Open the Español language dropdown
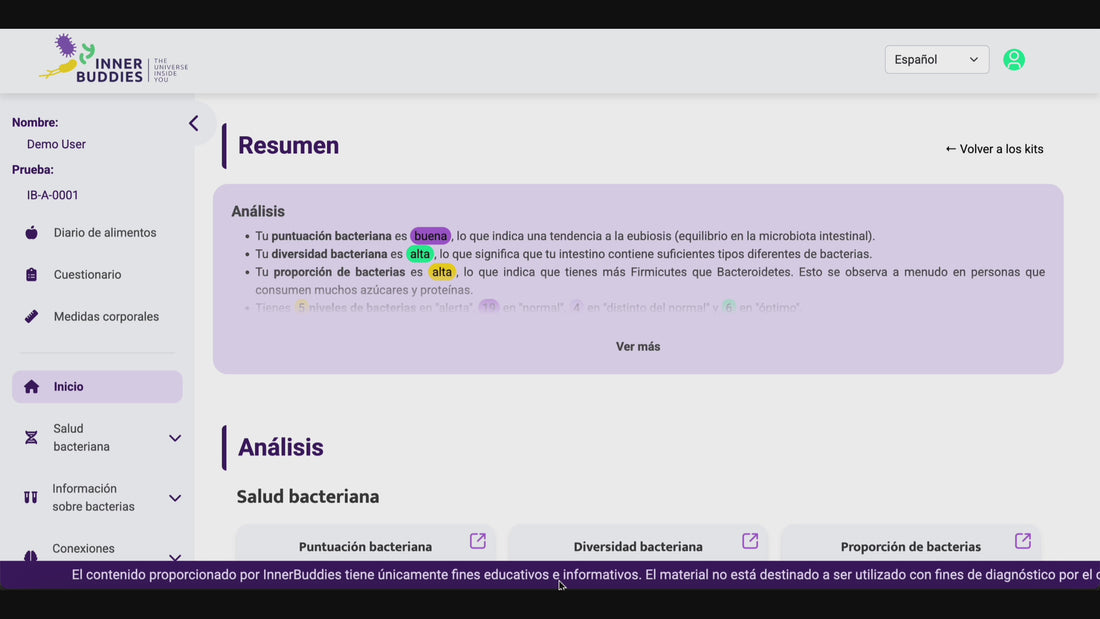Screen dimensions: 1100x619 point(936,60)
